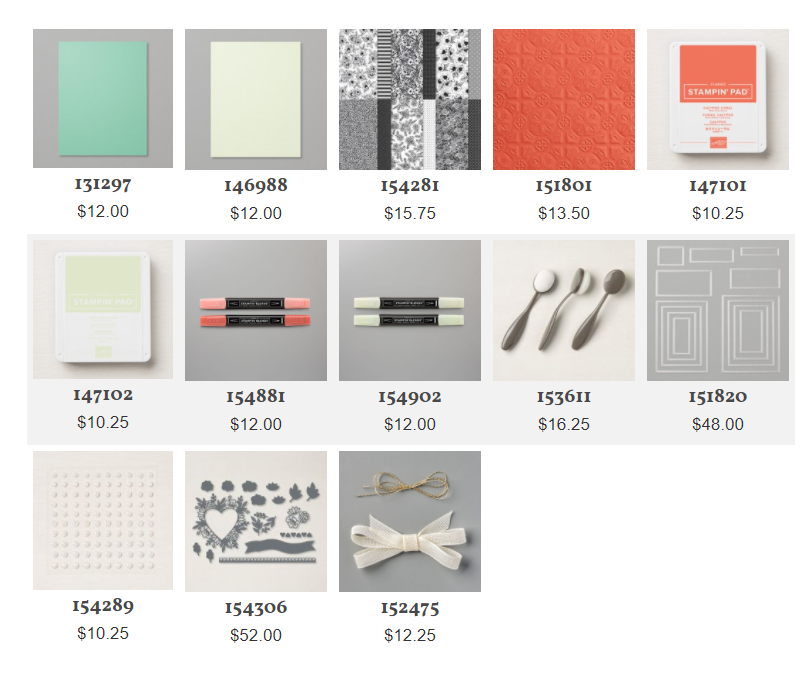Open product number 154281 link
The width and height of the screenshot is (811, 673).
click(x=410, y=186)
